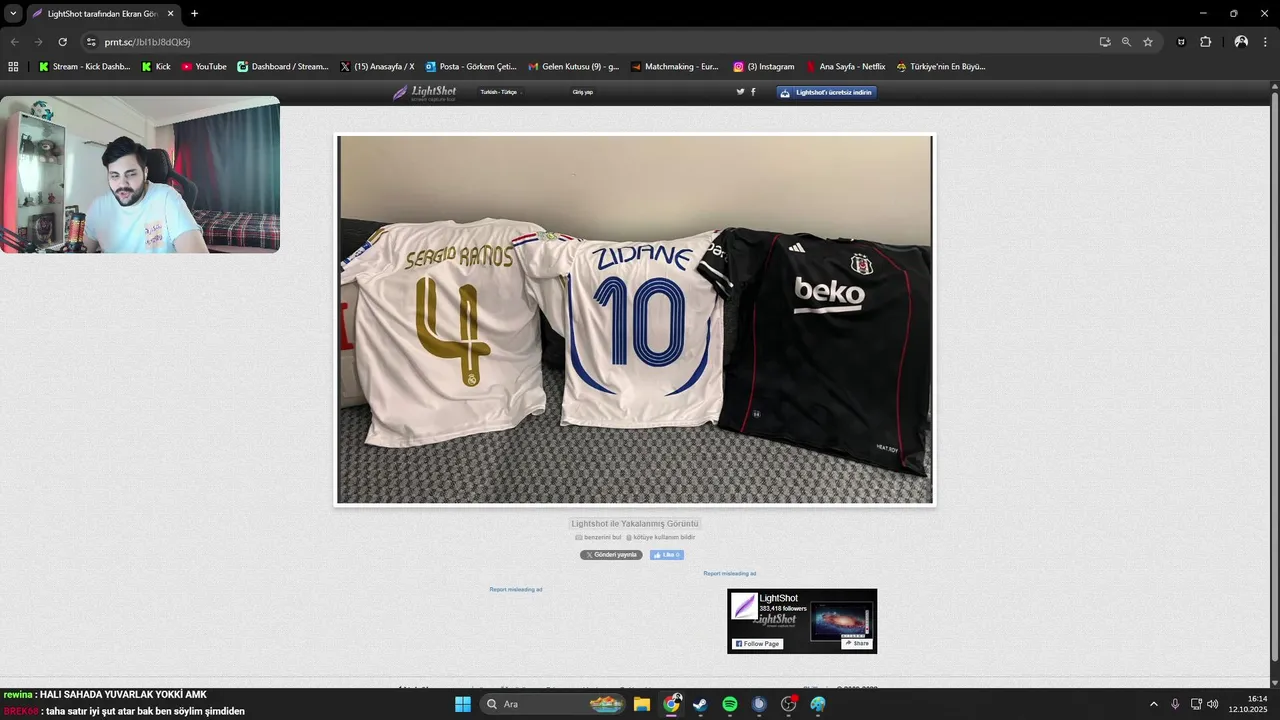Click the install app icon in address bar
The width and height of the screenshot is (1280, 720).
pos(1105,42)
